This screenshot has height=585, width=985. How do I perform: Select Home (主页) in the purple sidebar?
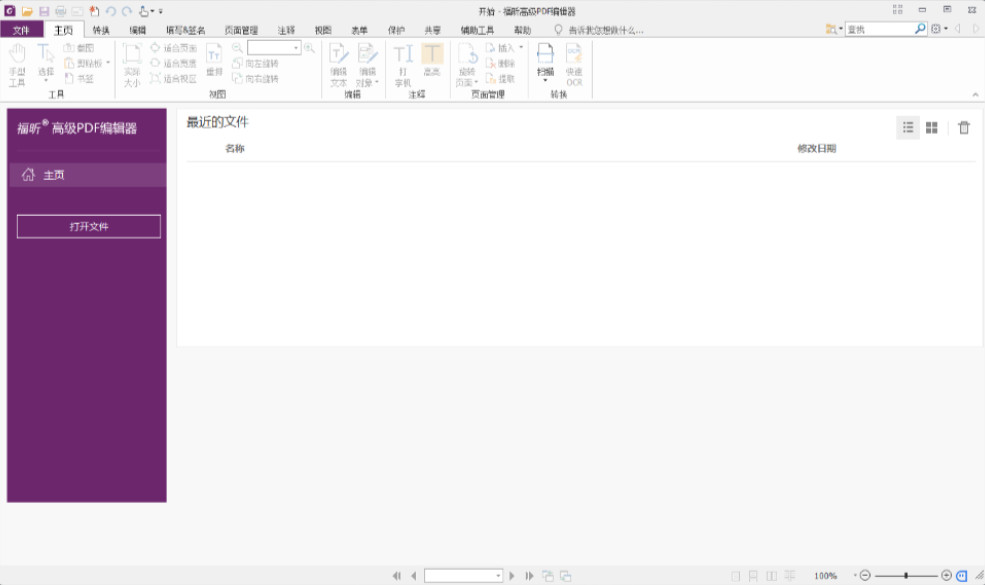tap(88, 175)
